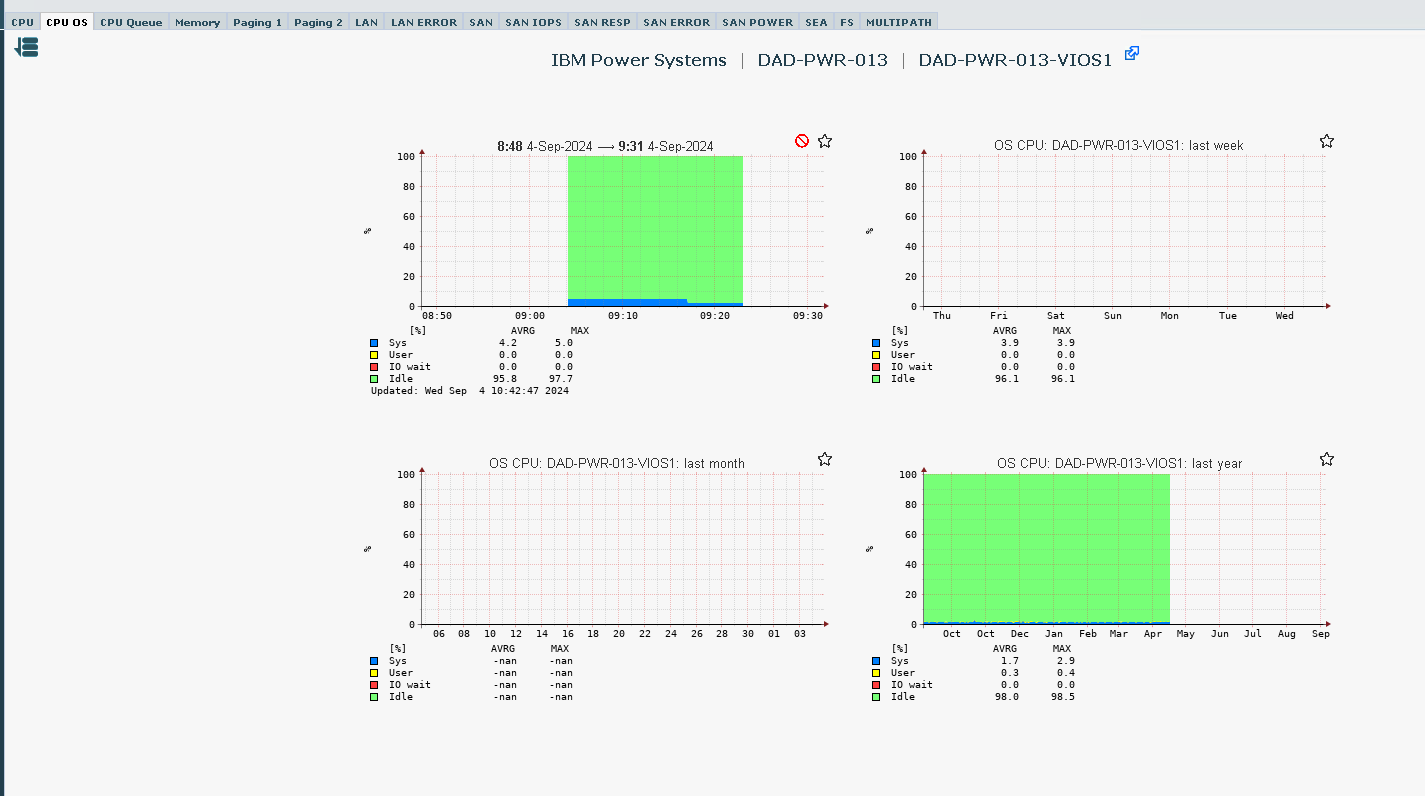Click the 'OS CPU: DAD-PWR-013-VIOS1: last week' title
The width and height of the screenshot is (1425, 796).
coord(1119,146)
